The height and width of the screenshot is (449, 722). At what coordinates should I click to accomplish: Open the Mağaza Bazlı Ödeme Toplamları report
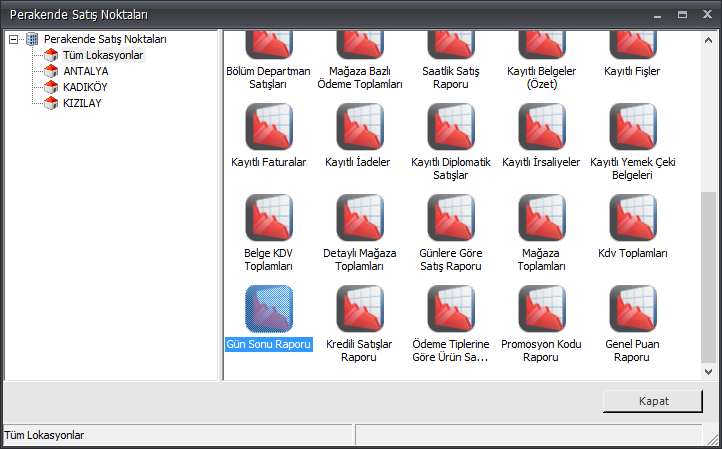360,46
